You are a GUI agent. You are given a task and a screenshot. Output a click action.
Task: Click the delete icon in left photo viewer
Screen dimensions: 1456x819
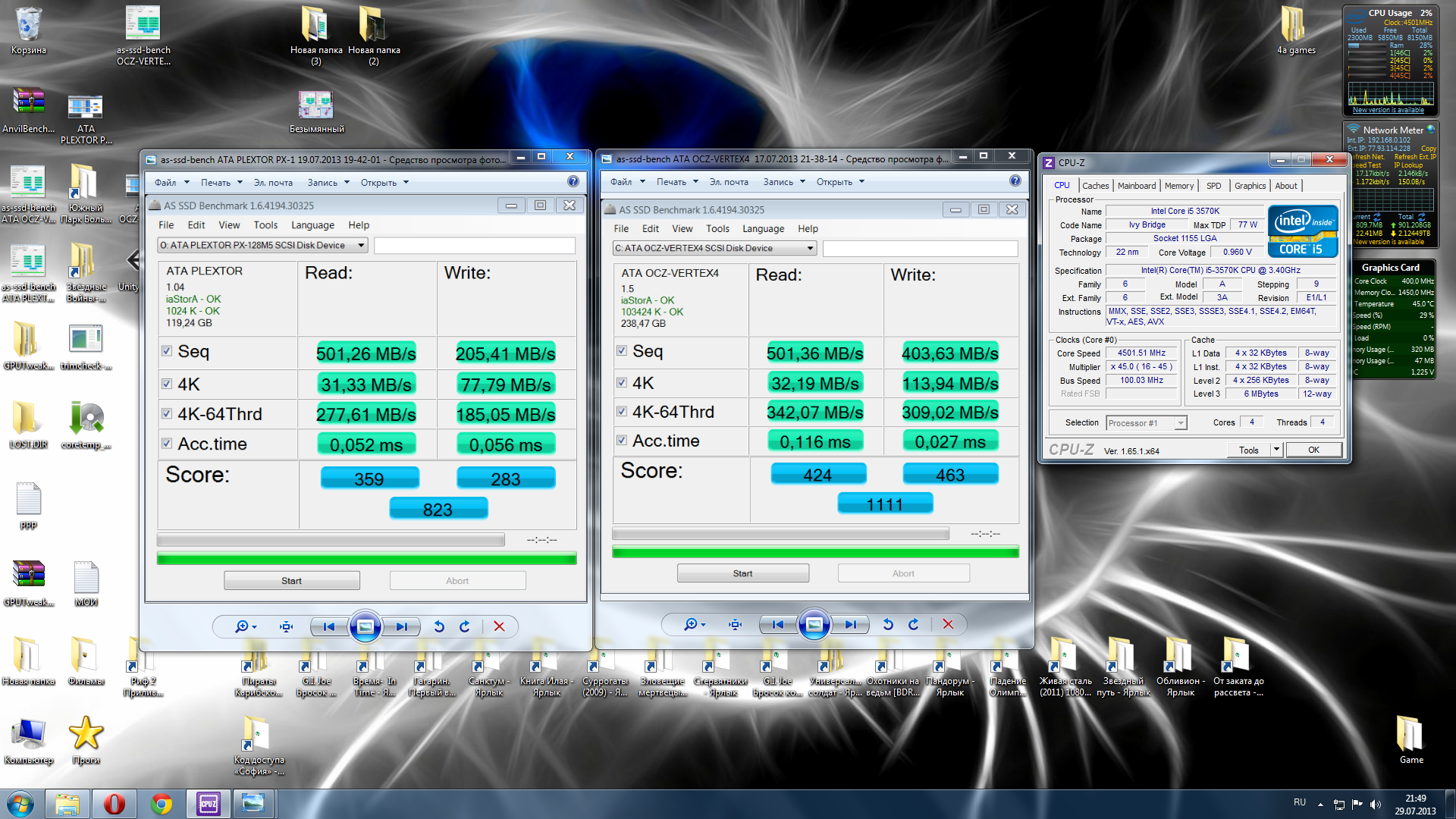(499, 626)
